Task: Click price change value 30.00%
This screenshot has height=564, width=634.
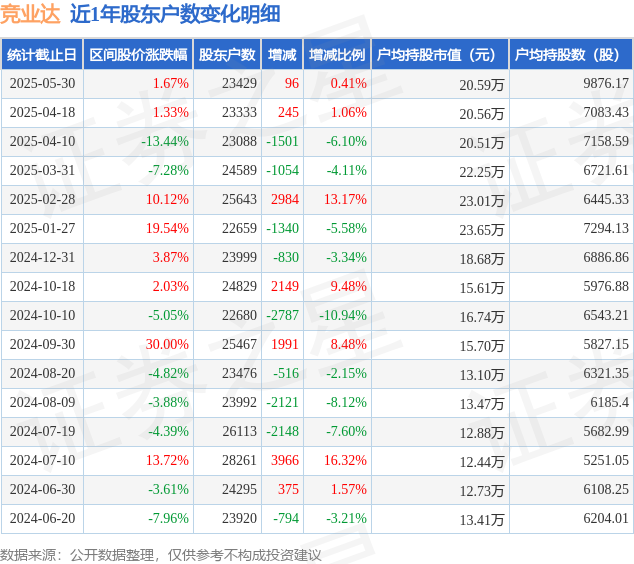Action: tap(167, 344)
